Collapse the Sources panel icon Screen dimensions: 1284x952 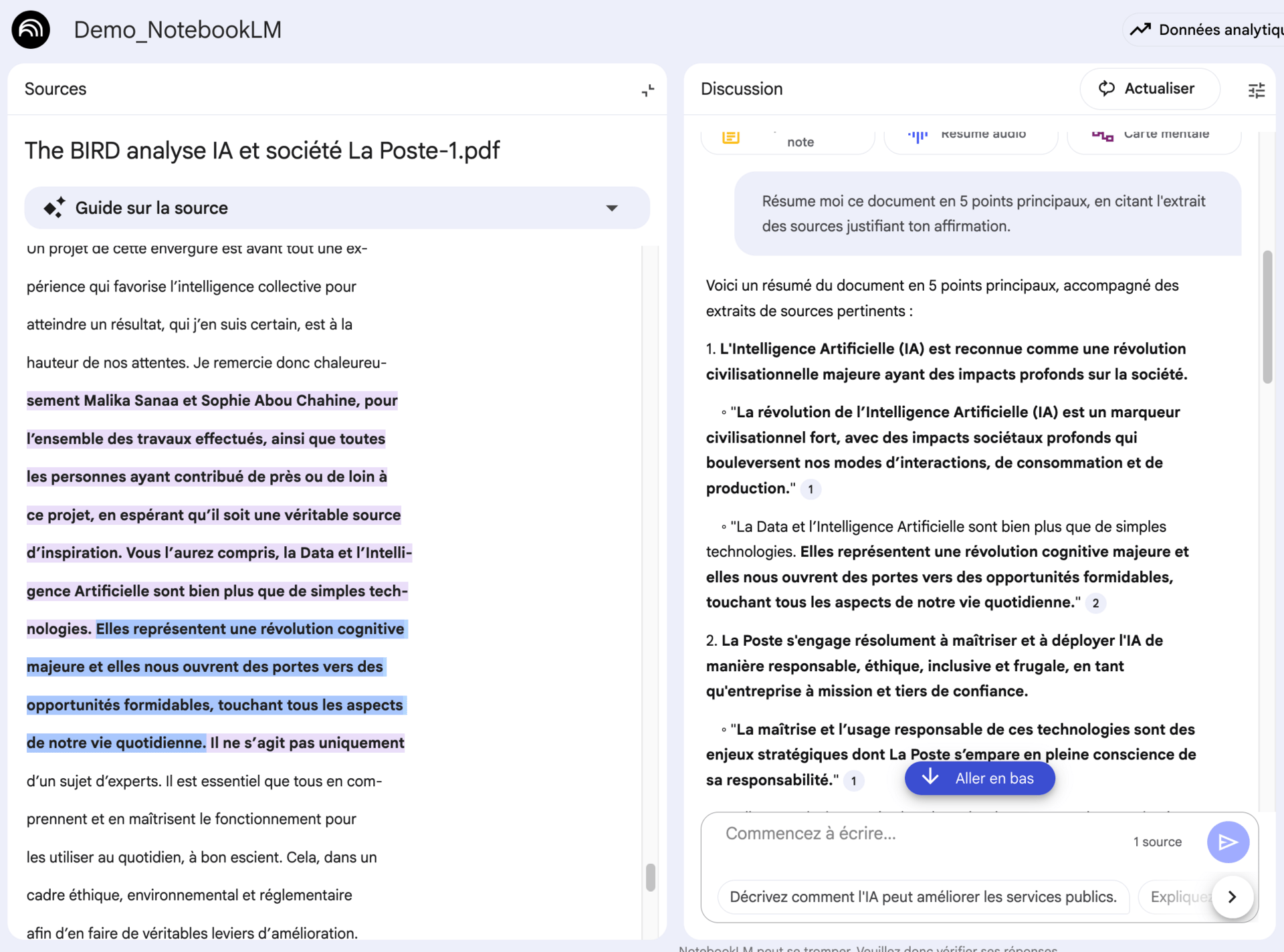click(x=647, y=90)
